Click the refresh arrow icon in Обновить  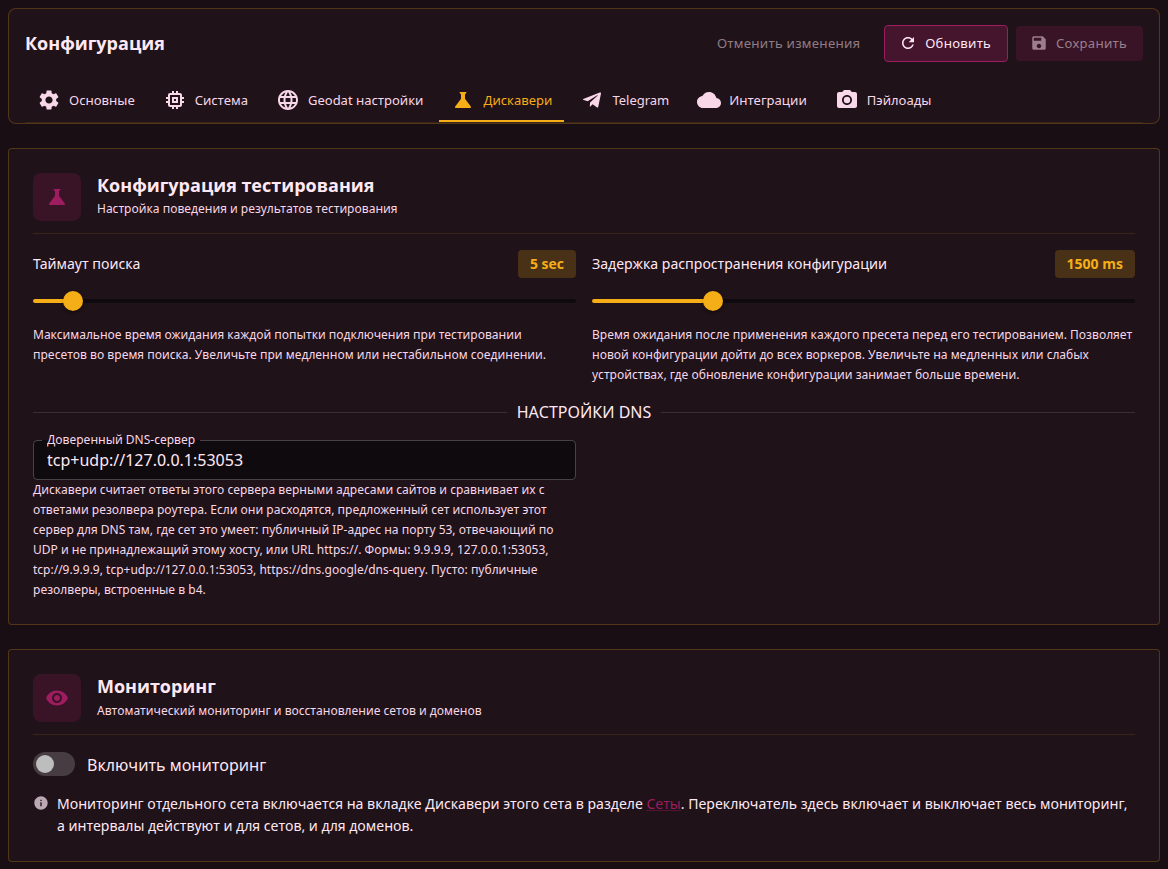[x=907, y=43]
